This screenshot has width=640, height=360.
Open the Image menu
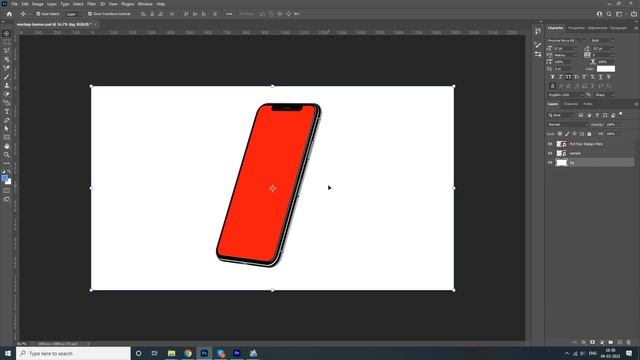click(x=38, y=4)
